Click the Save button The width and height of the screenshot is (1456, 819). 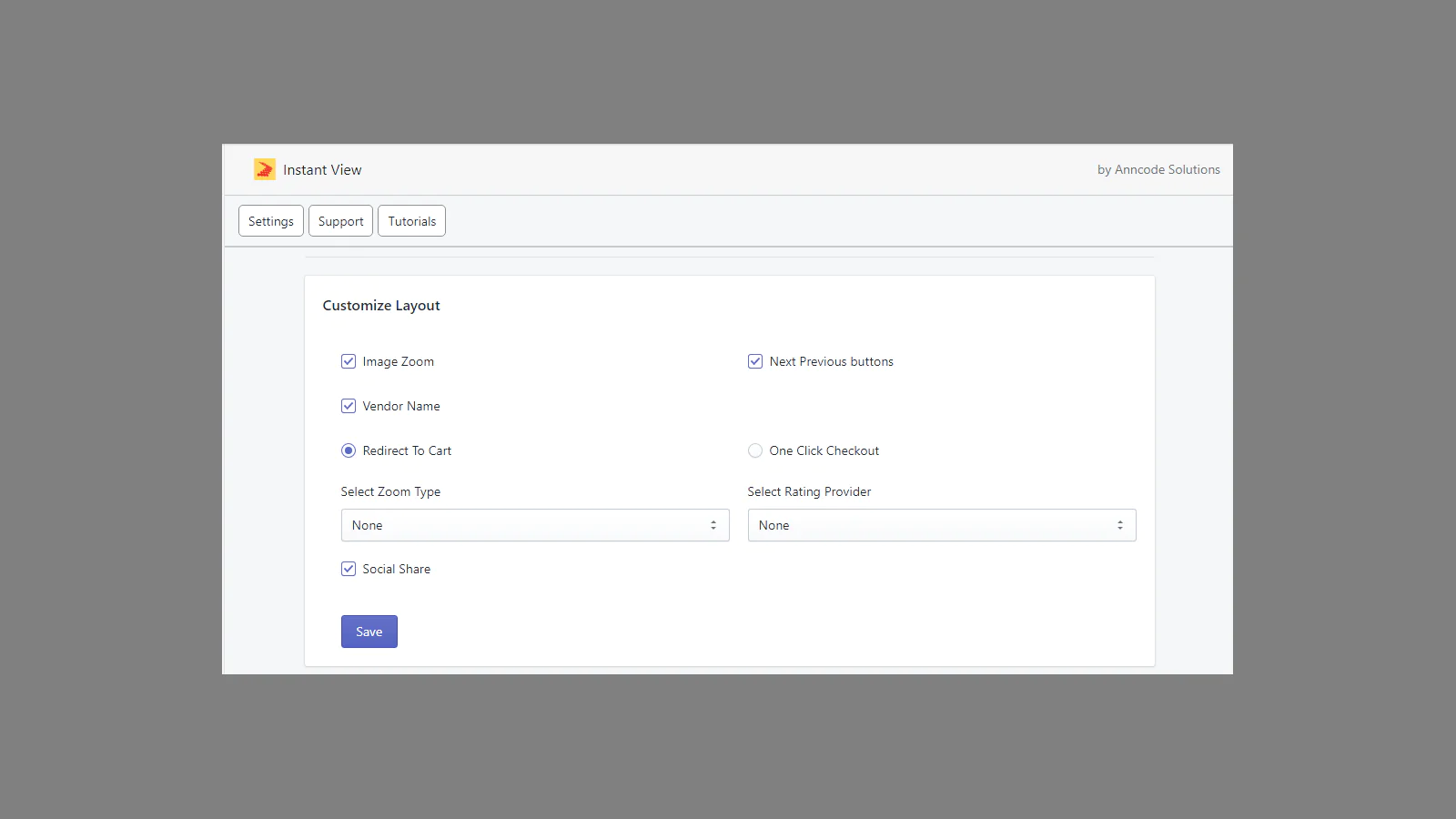tap(369, 632)
